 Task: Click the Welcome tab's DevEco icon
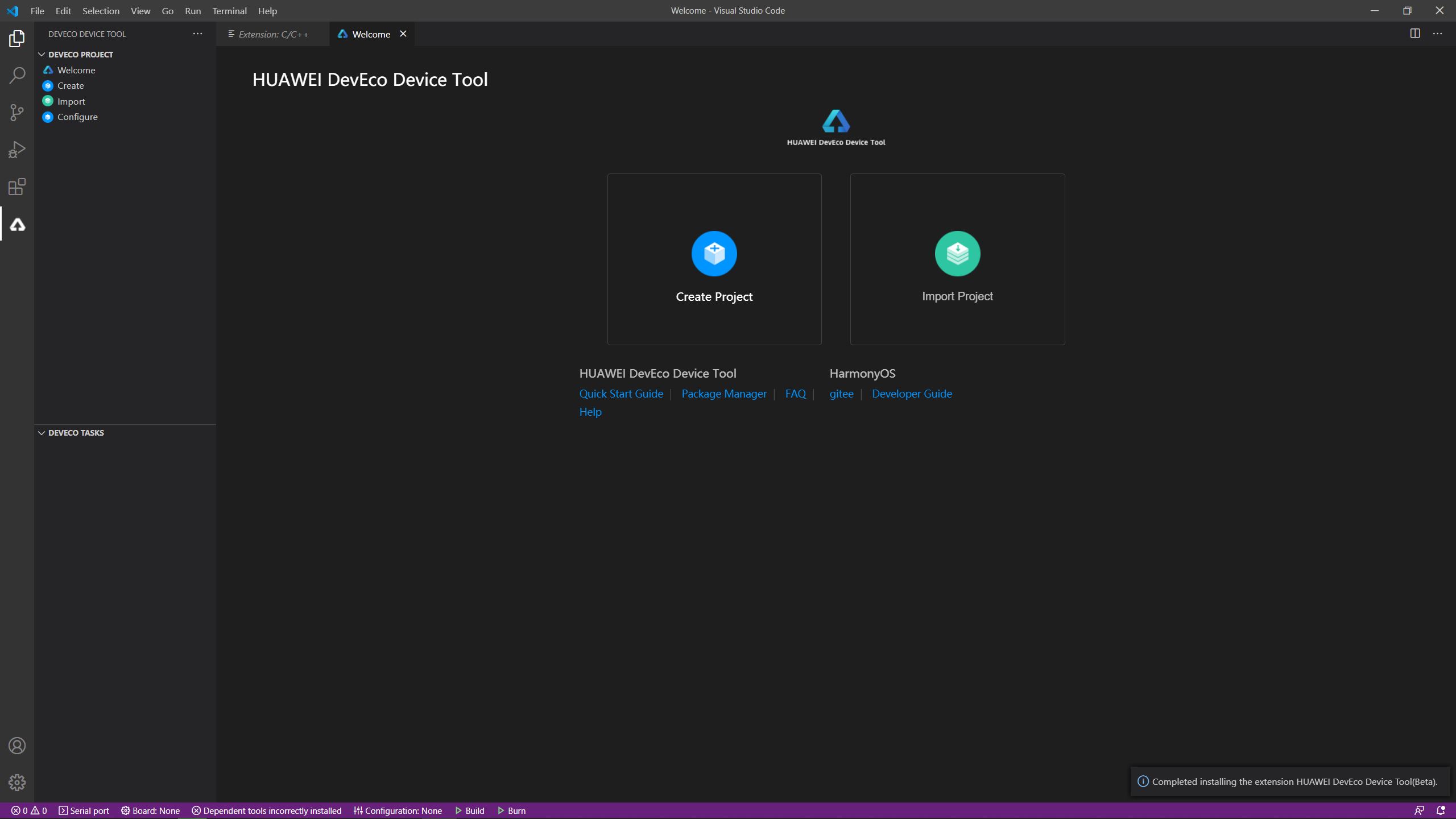342,34
